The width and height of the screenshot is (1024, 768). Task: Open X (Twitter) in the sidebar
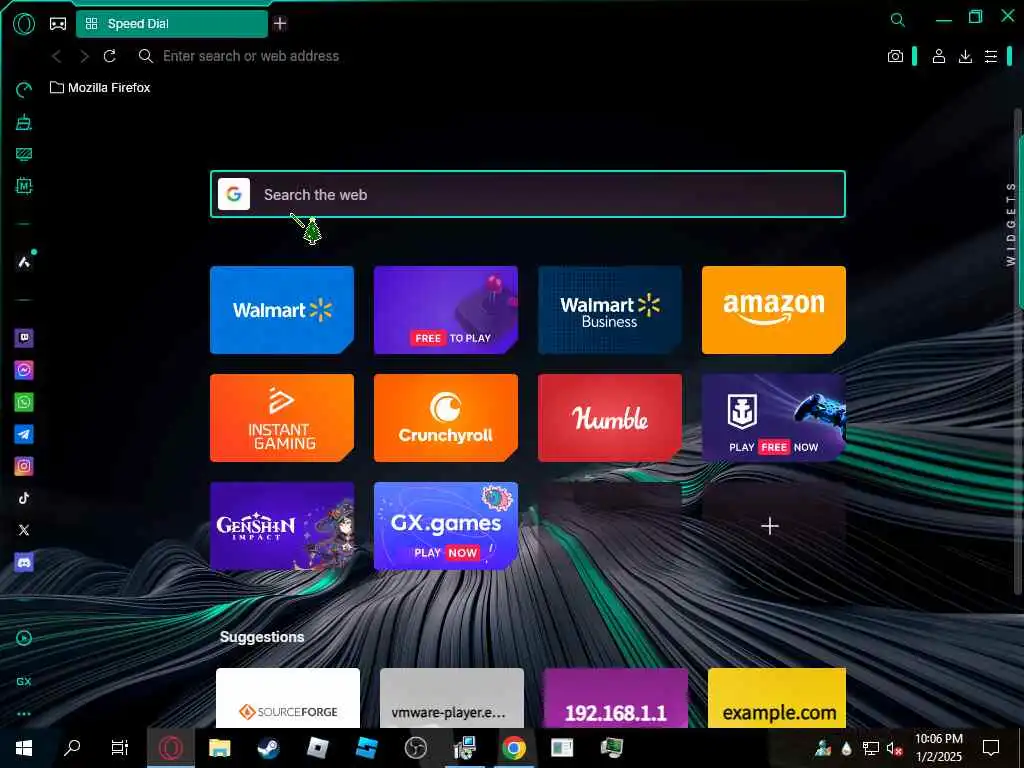pyautogui.click(x=24, y=530)
